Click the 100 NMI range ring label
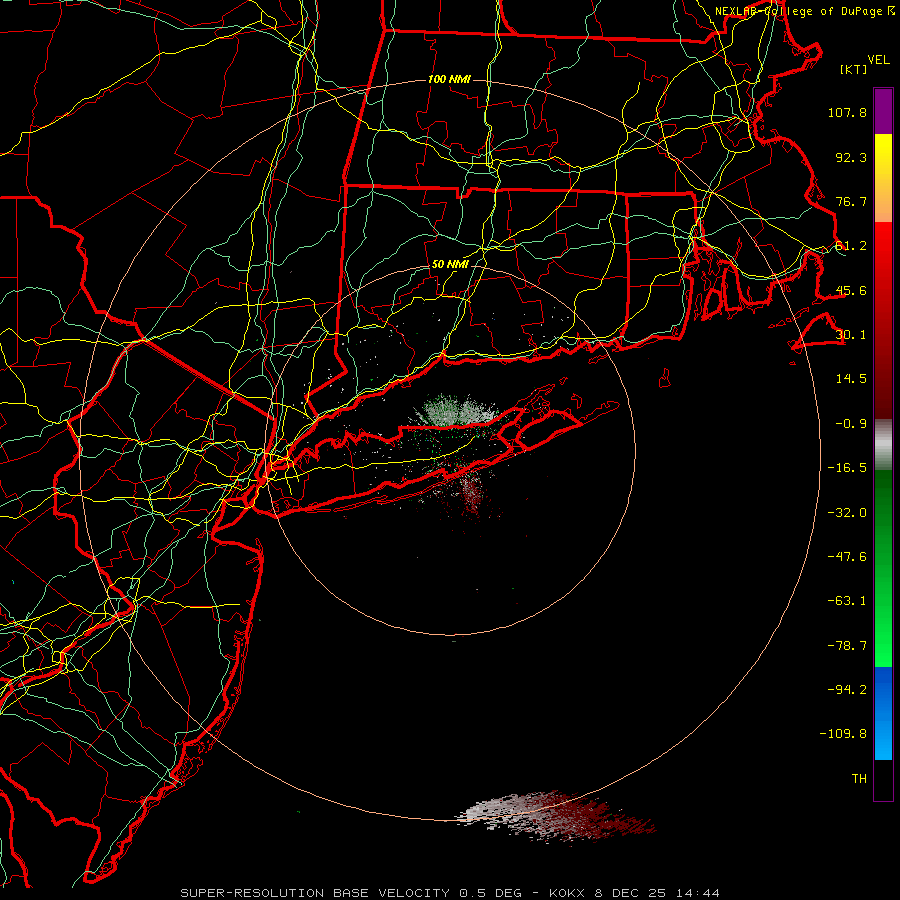Viewport: 900px width, 900px height. click(x=449, y=79)
